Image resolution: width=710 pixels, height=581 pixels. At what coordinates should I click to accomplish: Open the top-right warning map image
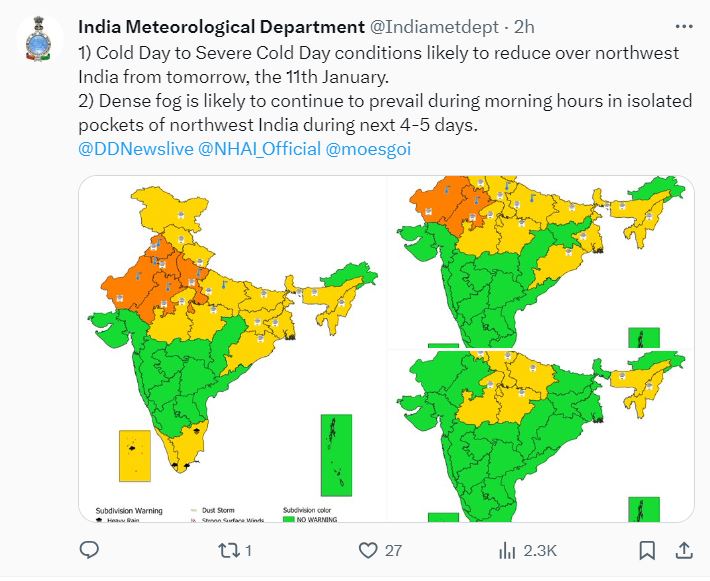point(540,262)
